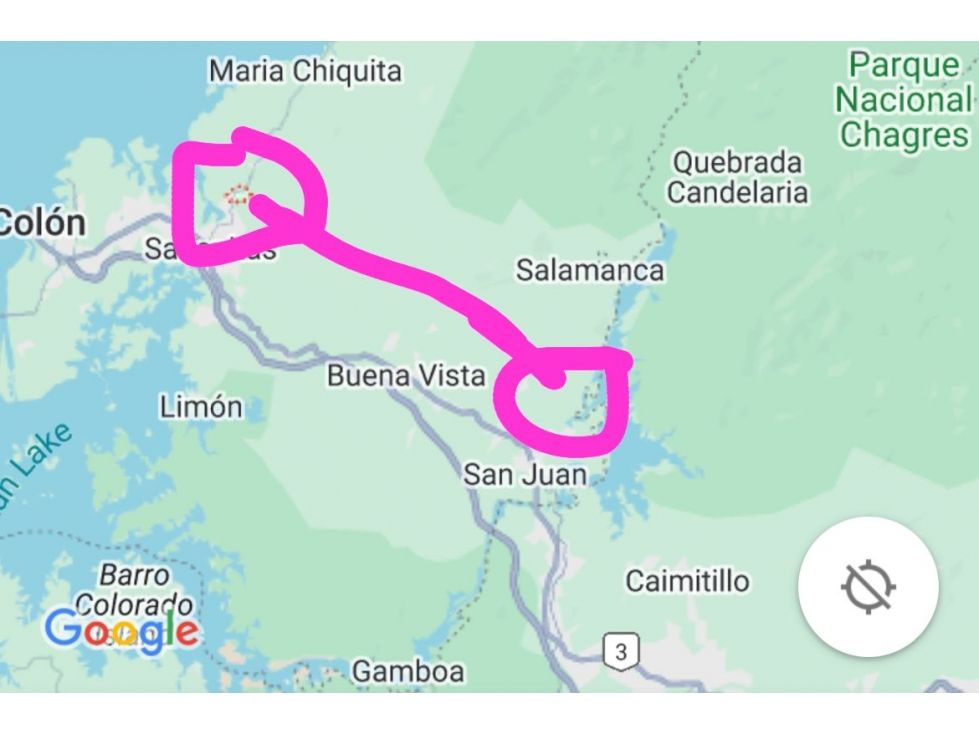Click the Google logo watermark

(122, 631)
